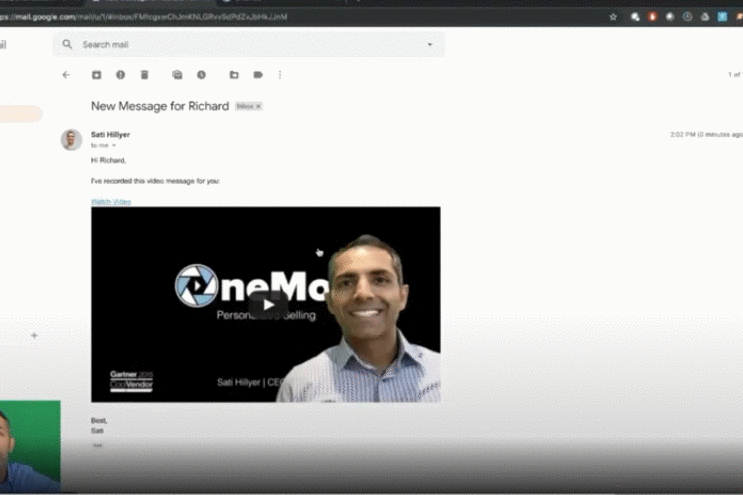Mark the email as unread
Image resolution: width=743 pixels, height=495 pixels.
pos(177,75)
